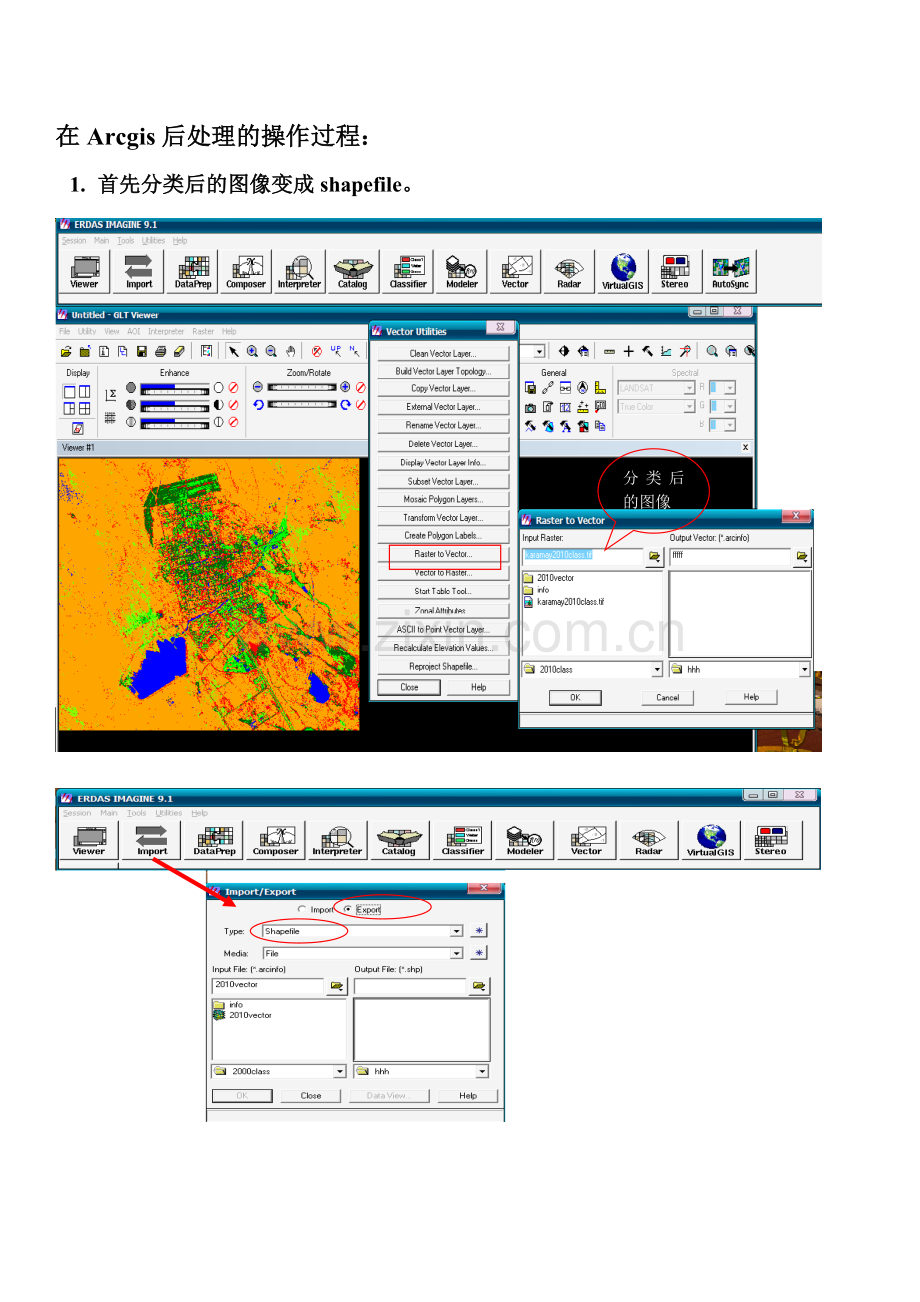Image resolution: width=920 pixels, height=1302 pixels.
Task: Select the Import radio button in Import/Export dialog
Action: [x=302, y=909]
